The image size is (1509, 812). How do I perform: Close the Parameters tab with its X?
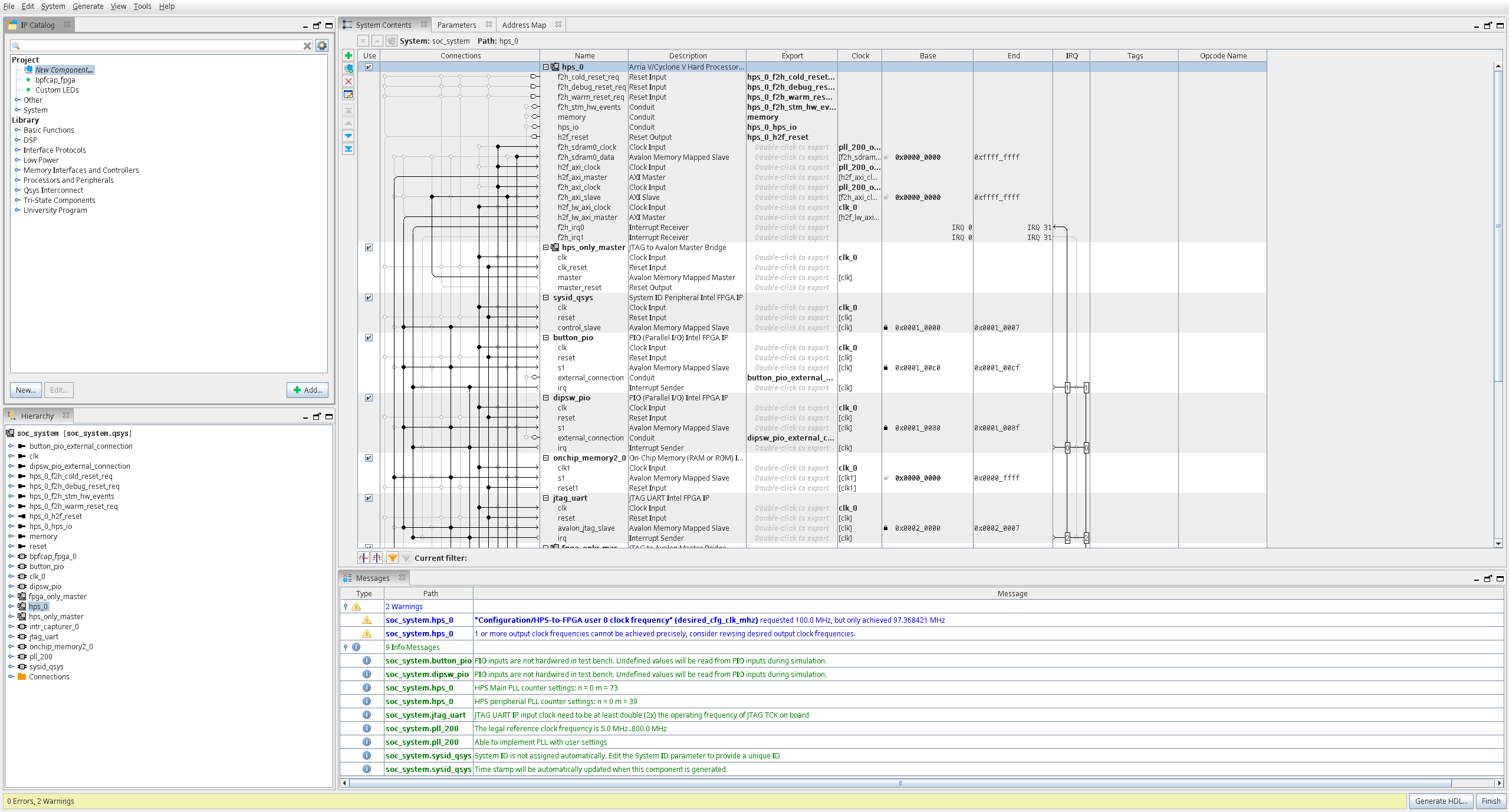pyautogui.click(x=489, y=24)
